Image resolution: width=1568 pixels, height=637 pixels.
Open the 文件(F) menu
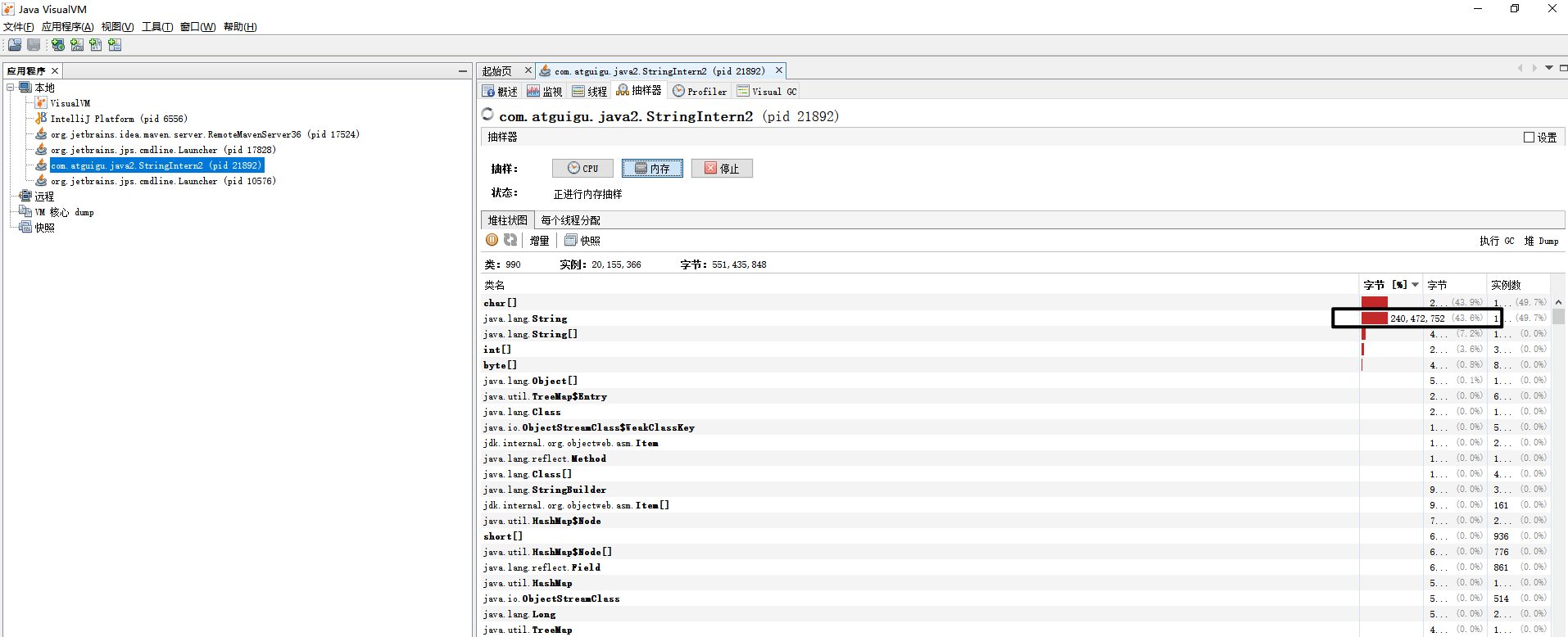pos(19,27)
